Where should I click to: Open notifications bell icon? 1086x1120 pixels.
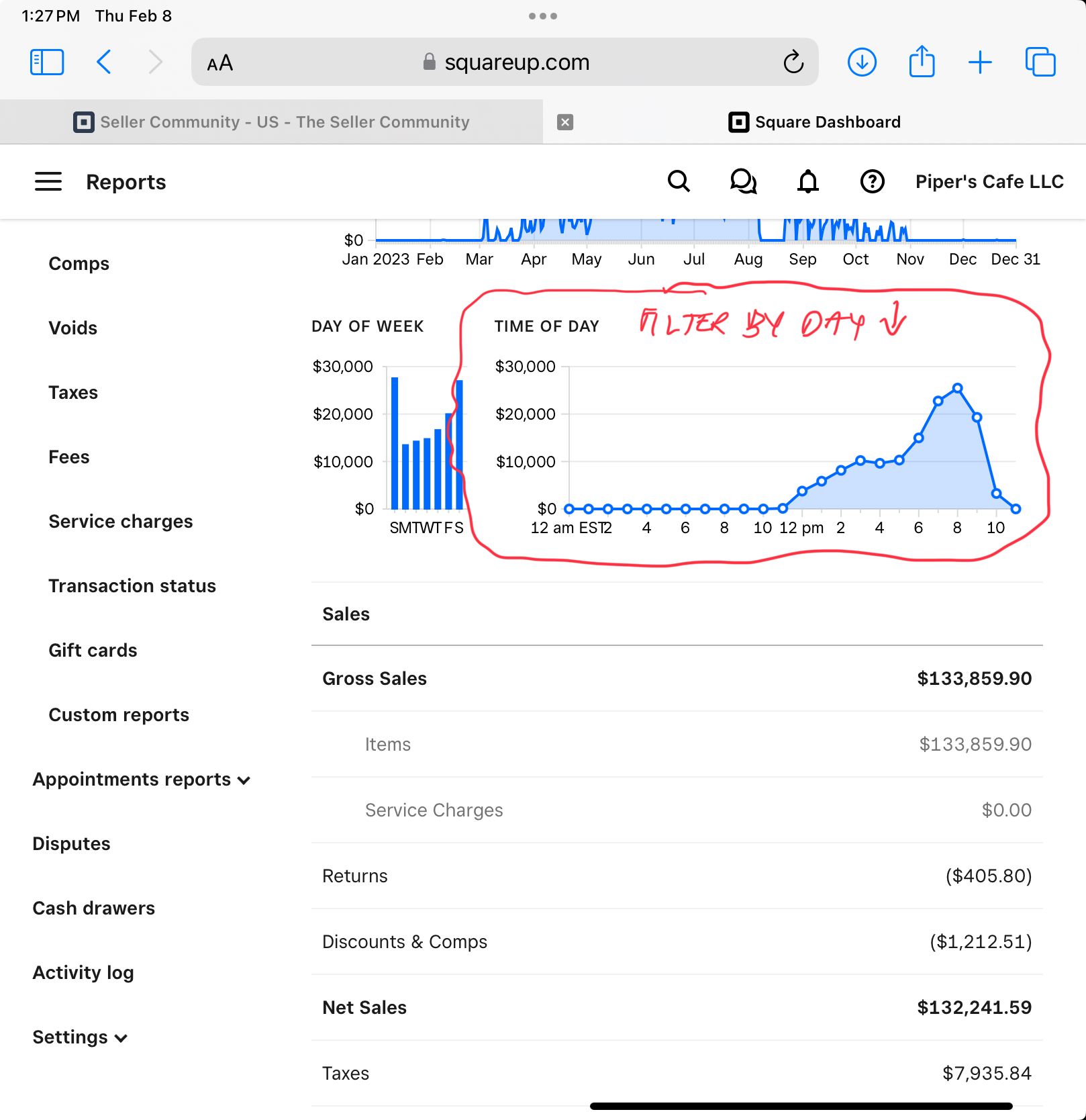[807, 181]
